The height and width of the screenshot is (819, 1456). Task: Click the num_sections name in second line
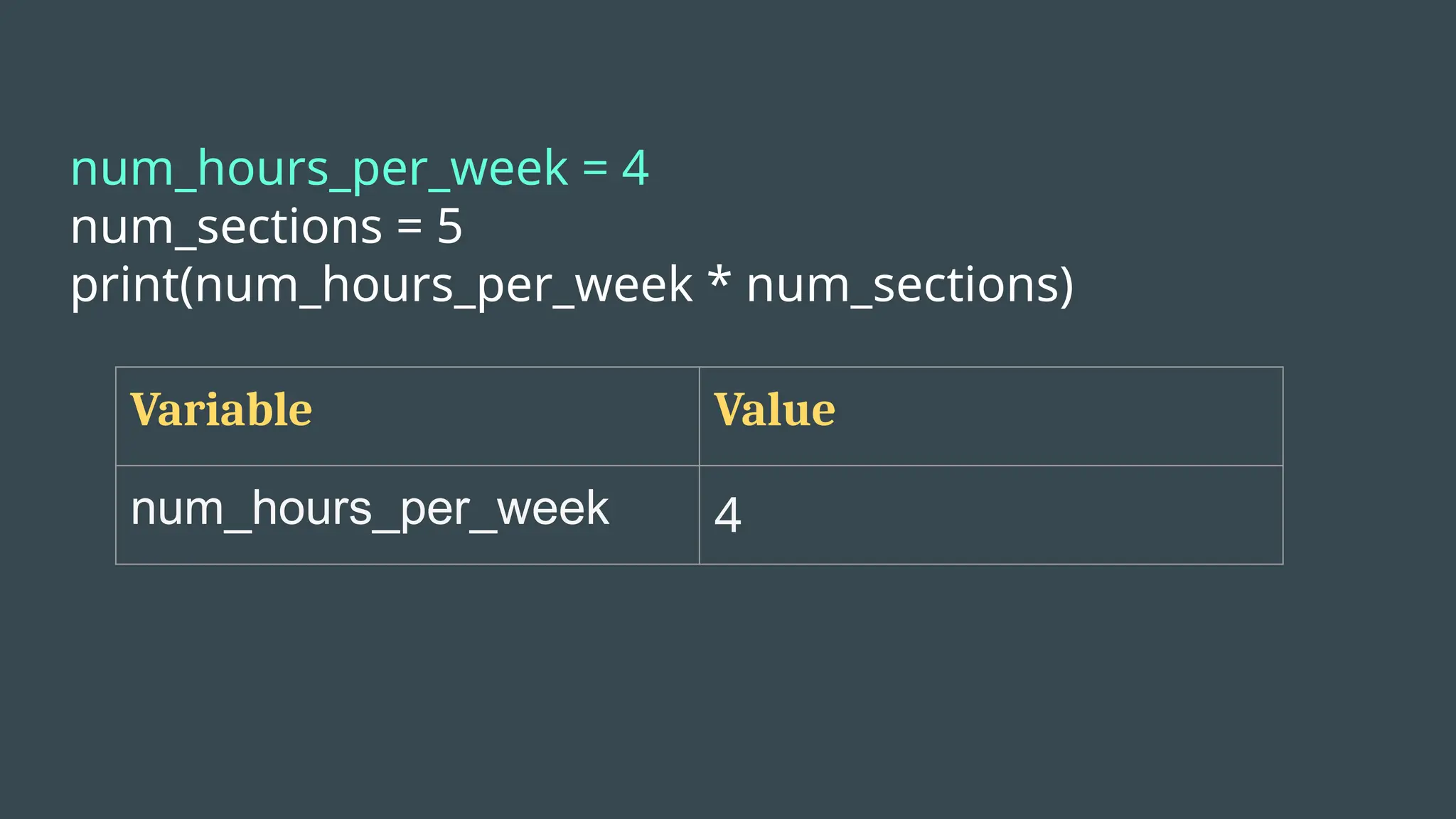[226, 227]
